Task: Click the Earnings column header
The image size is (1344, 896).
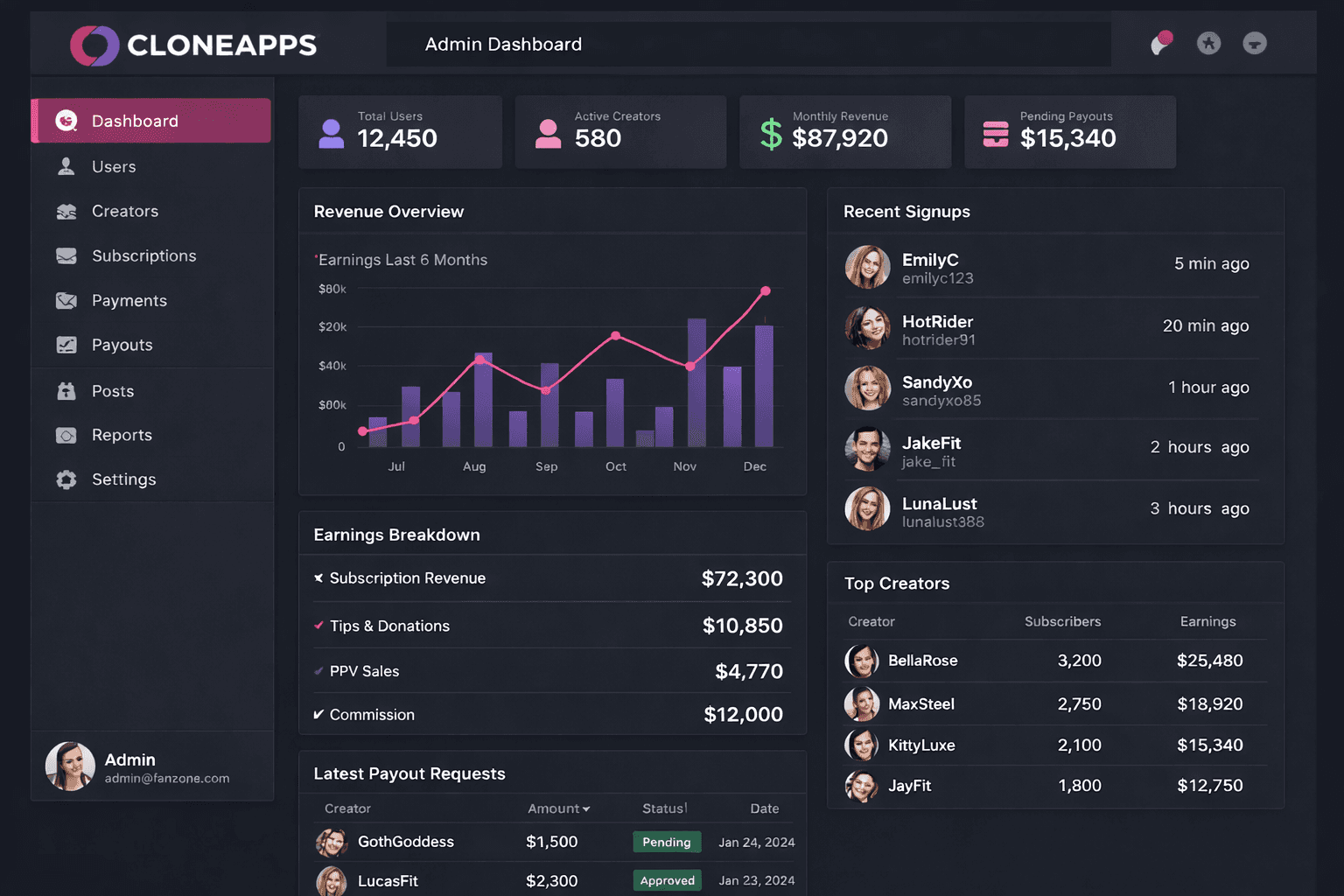Action: tap(1207, 621)
